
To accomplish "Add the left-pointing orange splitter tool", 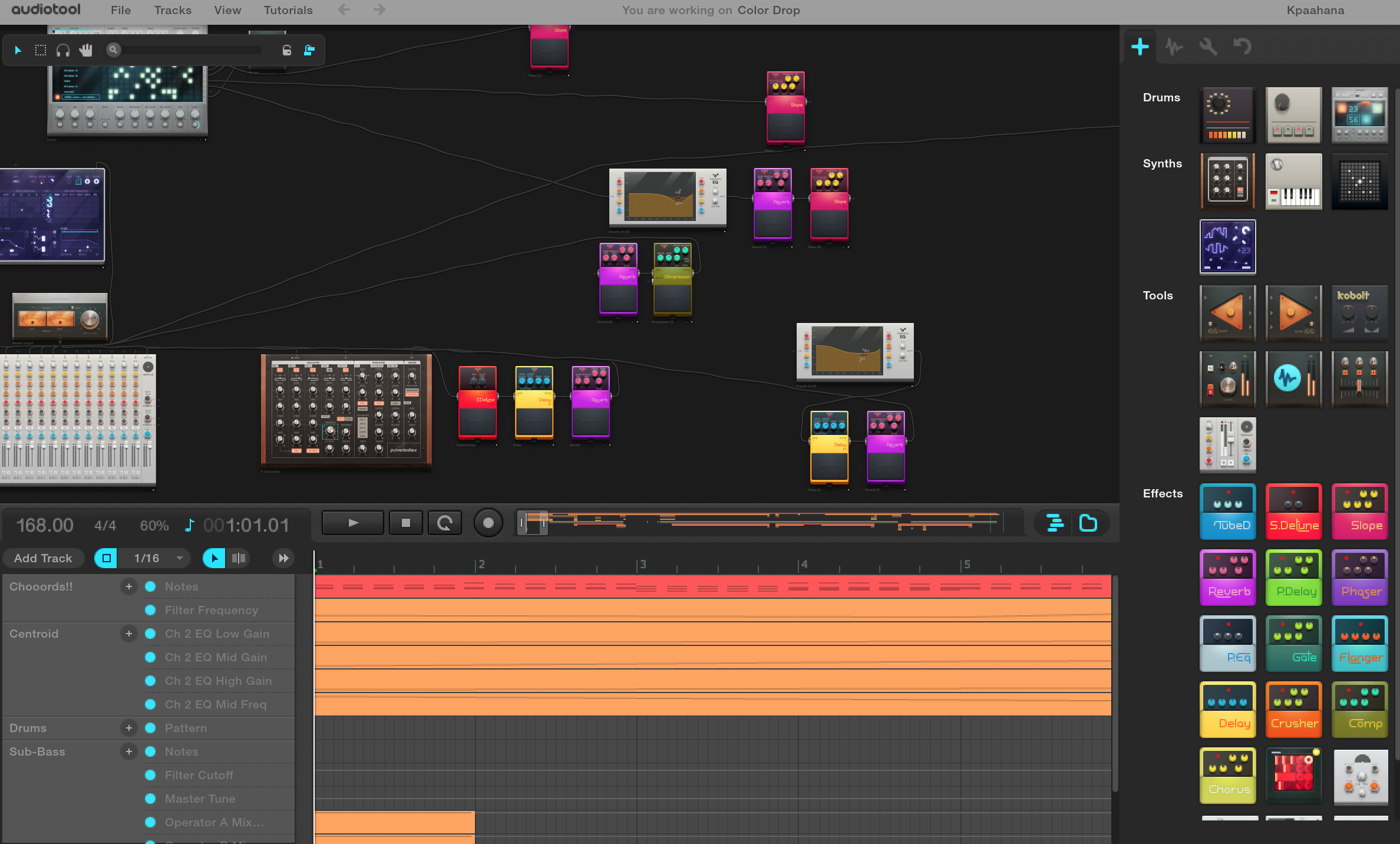I will pos(1228,314).
